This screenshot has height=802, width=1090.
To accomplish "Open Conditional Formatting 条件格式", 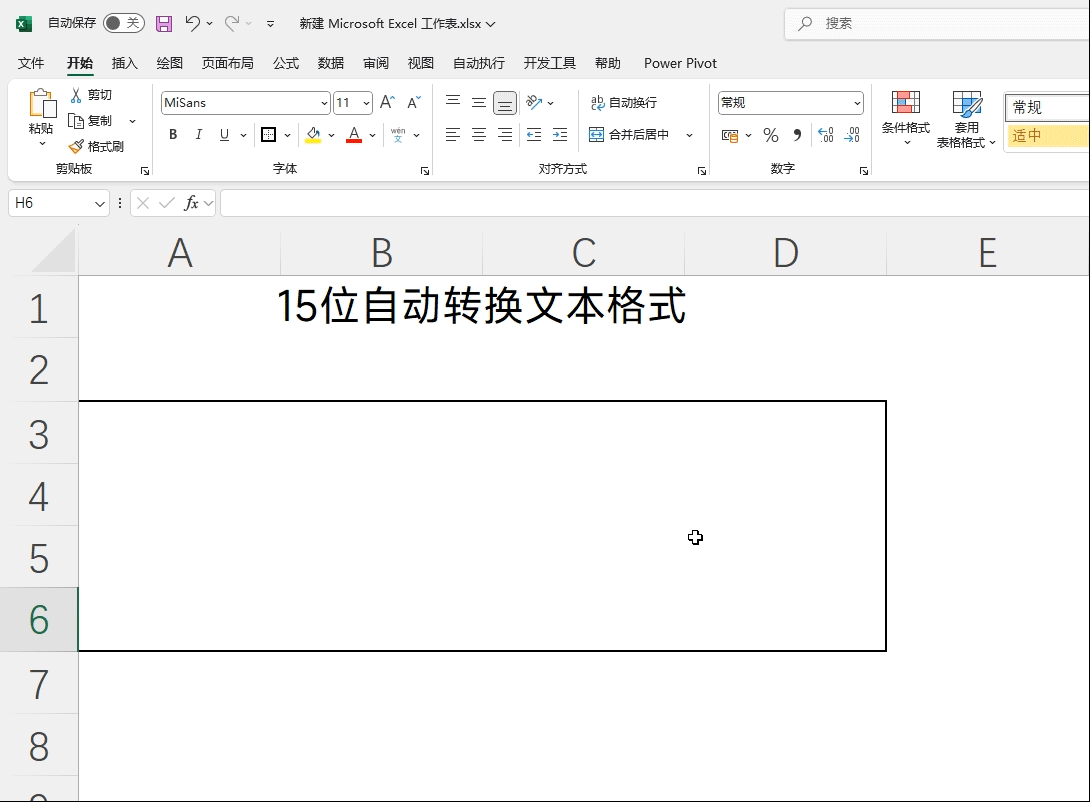I will pyautogui.click(x=906, y=119).
